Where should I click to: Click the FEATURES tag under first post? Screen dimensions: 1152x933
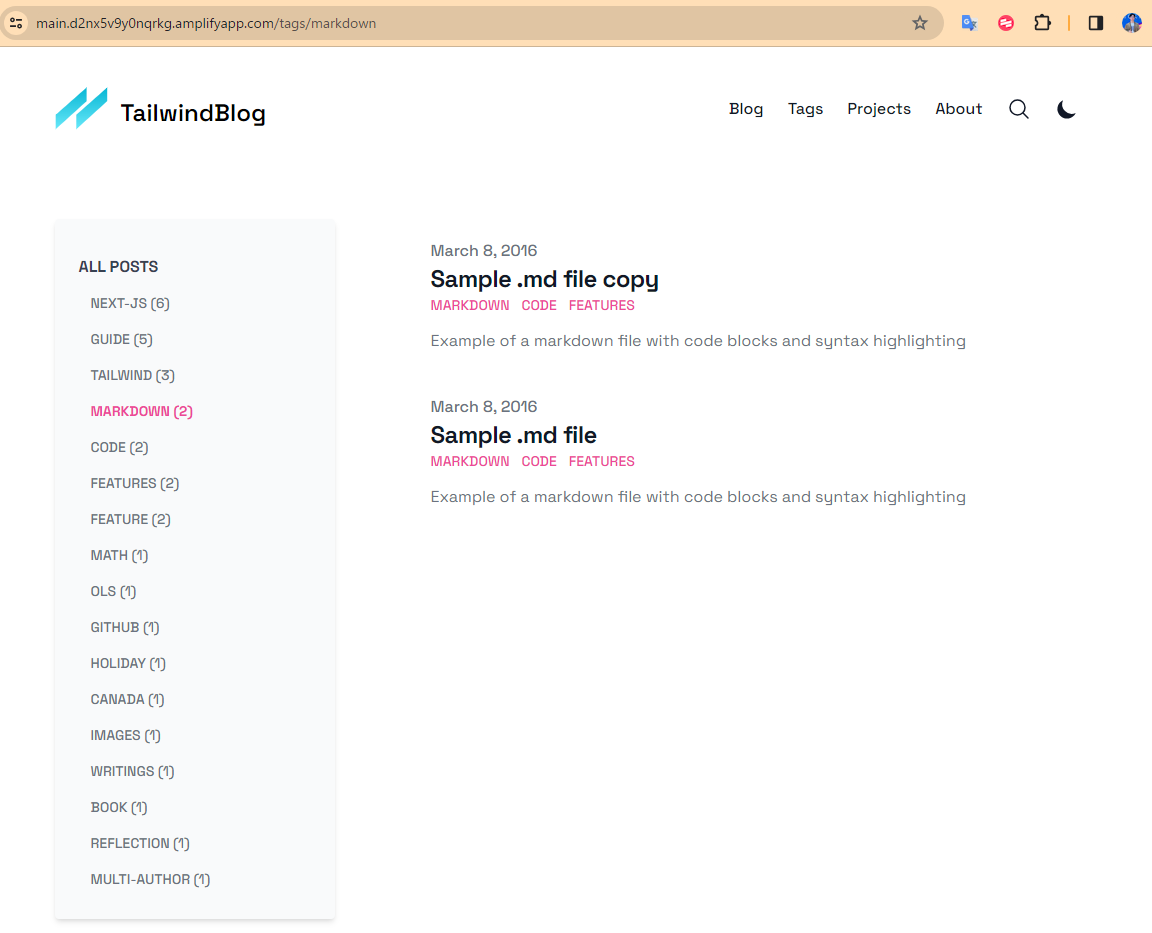tap(601, 305)
